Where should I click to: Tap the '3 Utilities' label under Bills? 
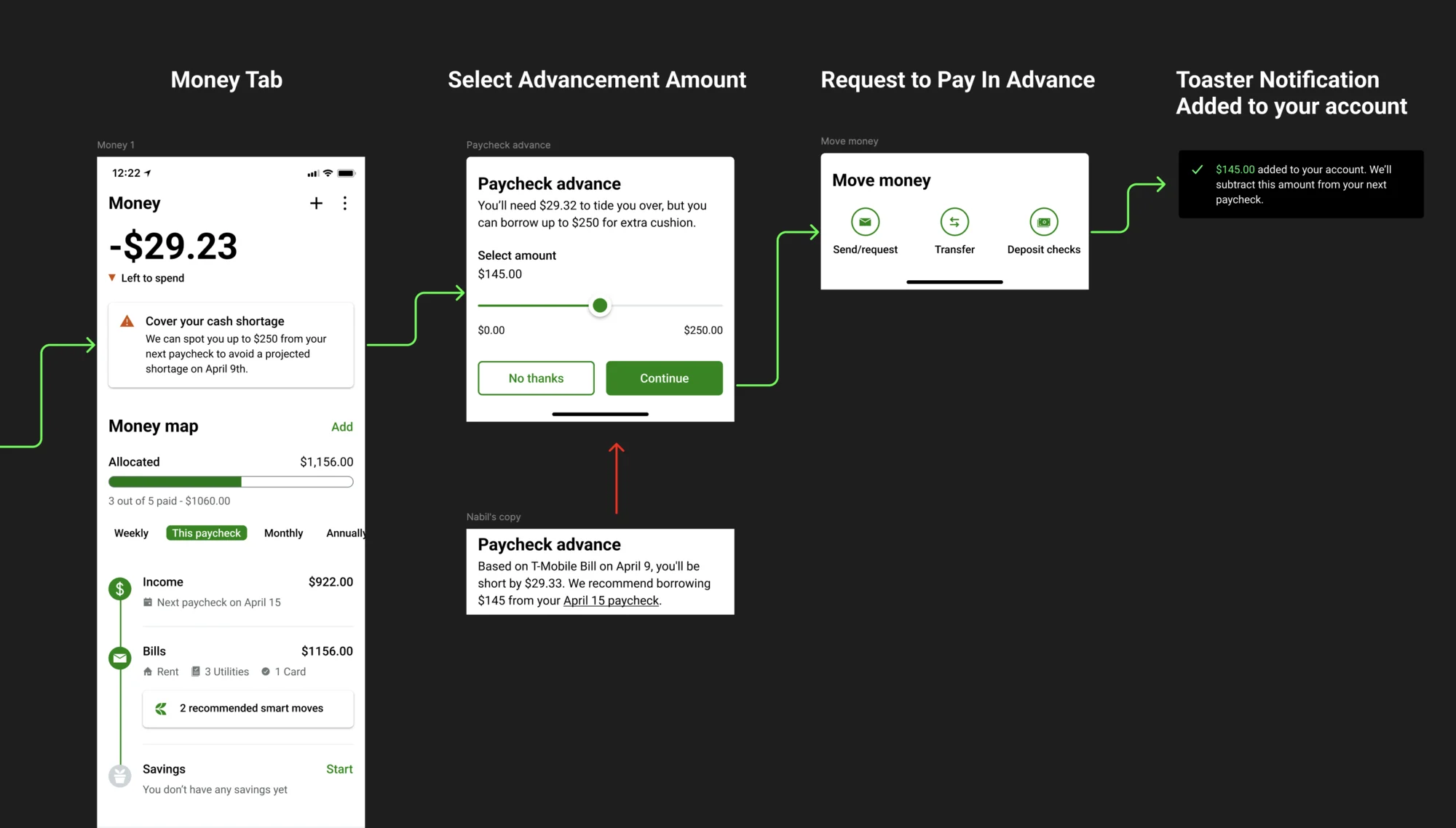point(226,672)
